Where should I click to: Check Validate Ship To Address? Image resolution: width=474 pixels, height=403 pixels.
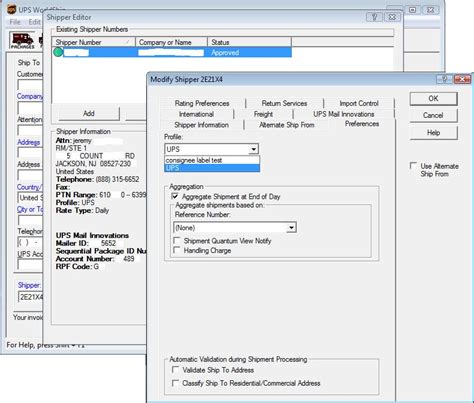(x=175, y=370)
